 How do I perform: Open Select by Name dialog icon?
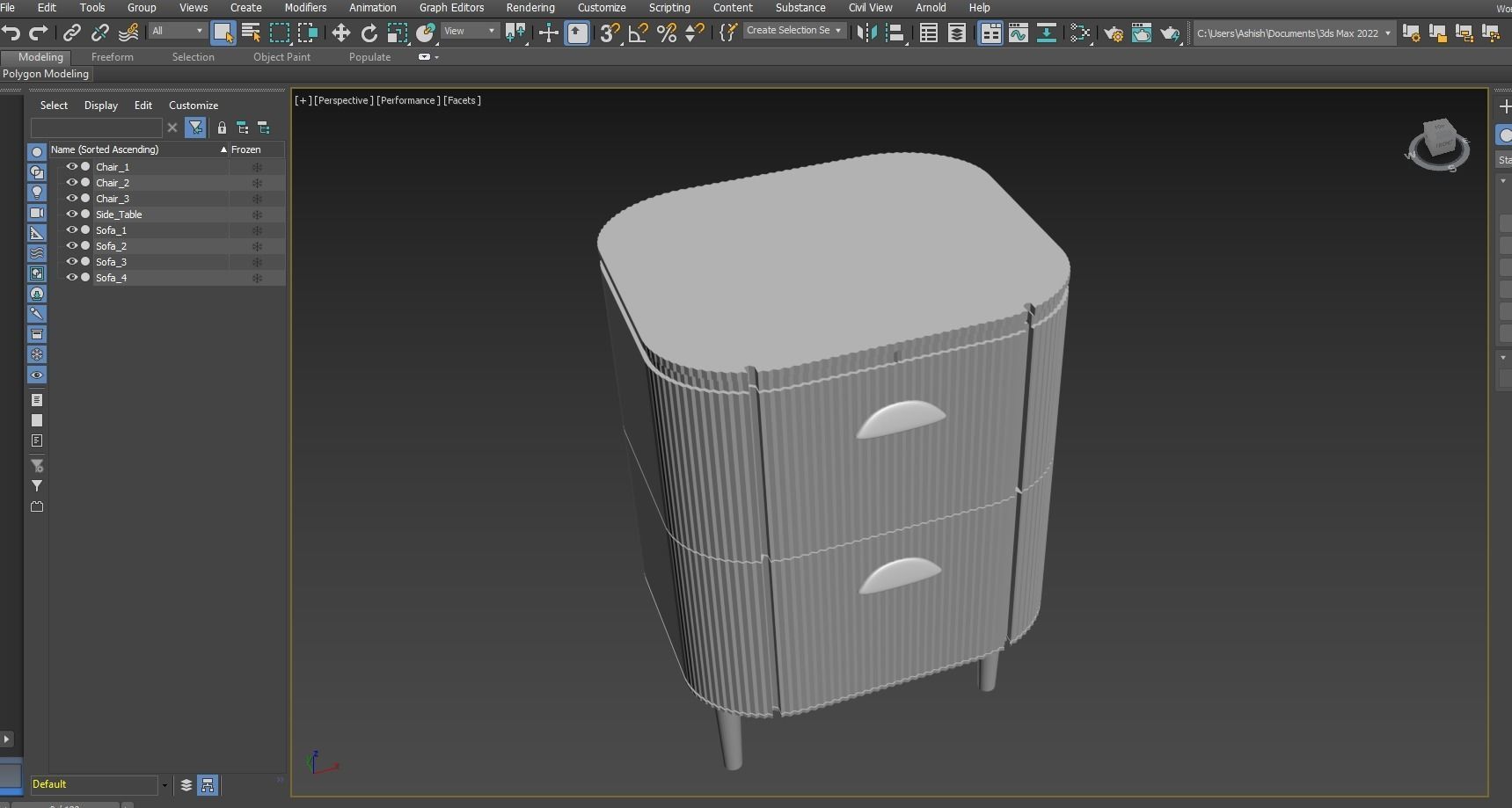(251, 33)
